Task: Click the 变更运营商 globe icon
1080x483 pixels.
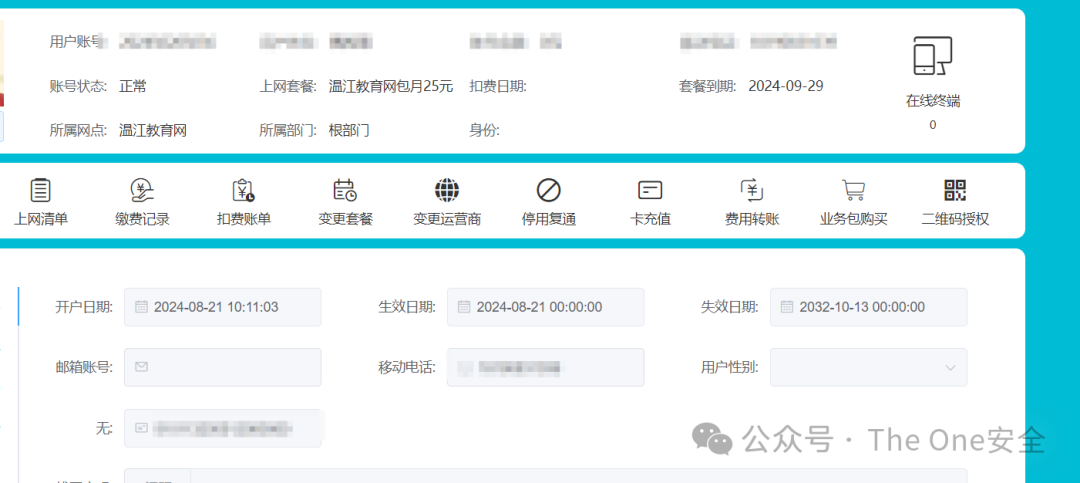Action: 447,189
